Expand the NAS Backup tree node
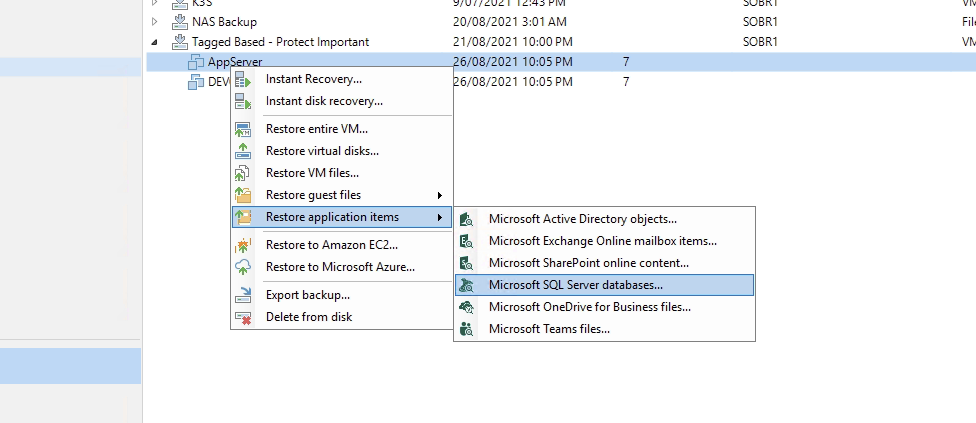 pos(155,22)
